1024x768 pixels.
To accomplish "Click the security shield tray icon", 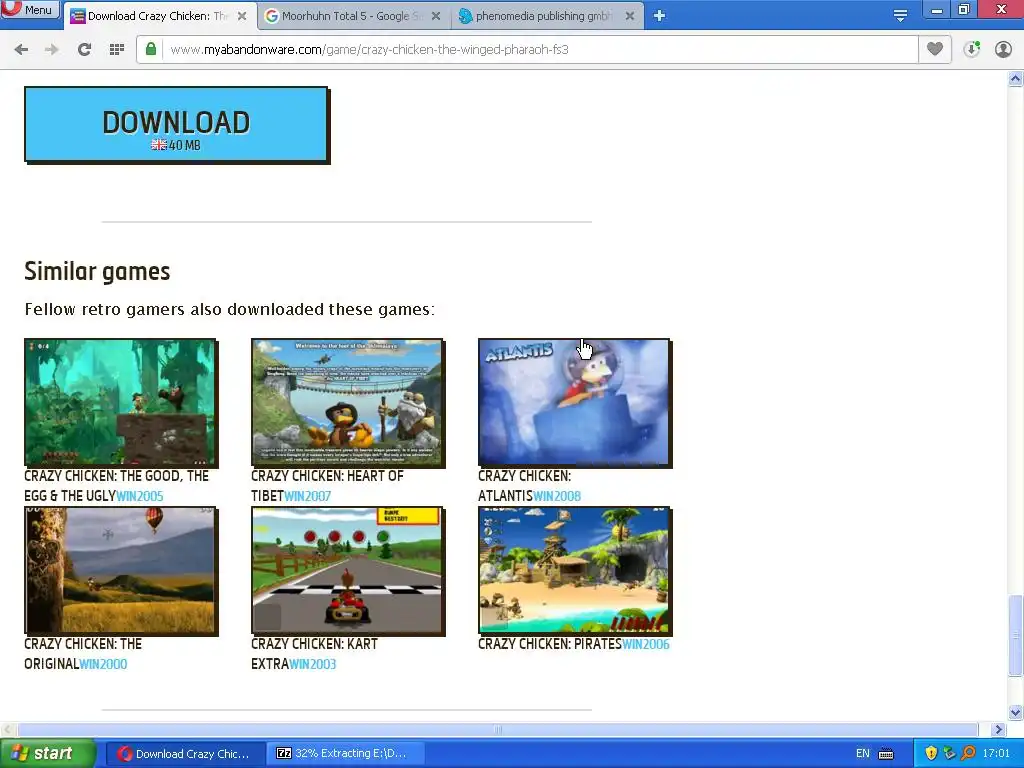I will pyautogui.click(x=931, y=754).
